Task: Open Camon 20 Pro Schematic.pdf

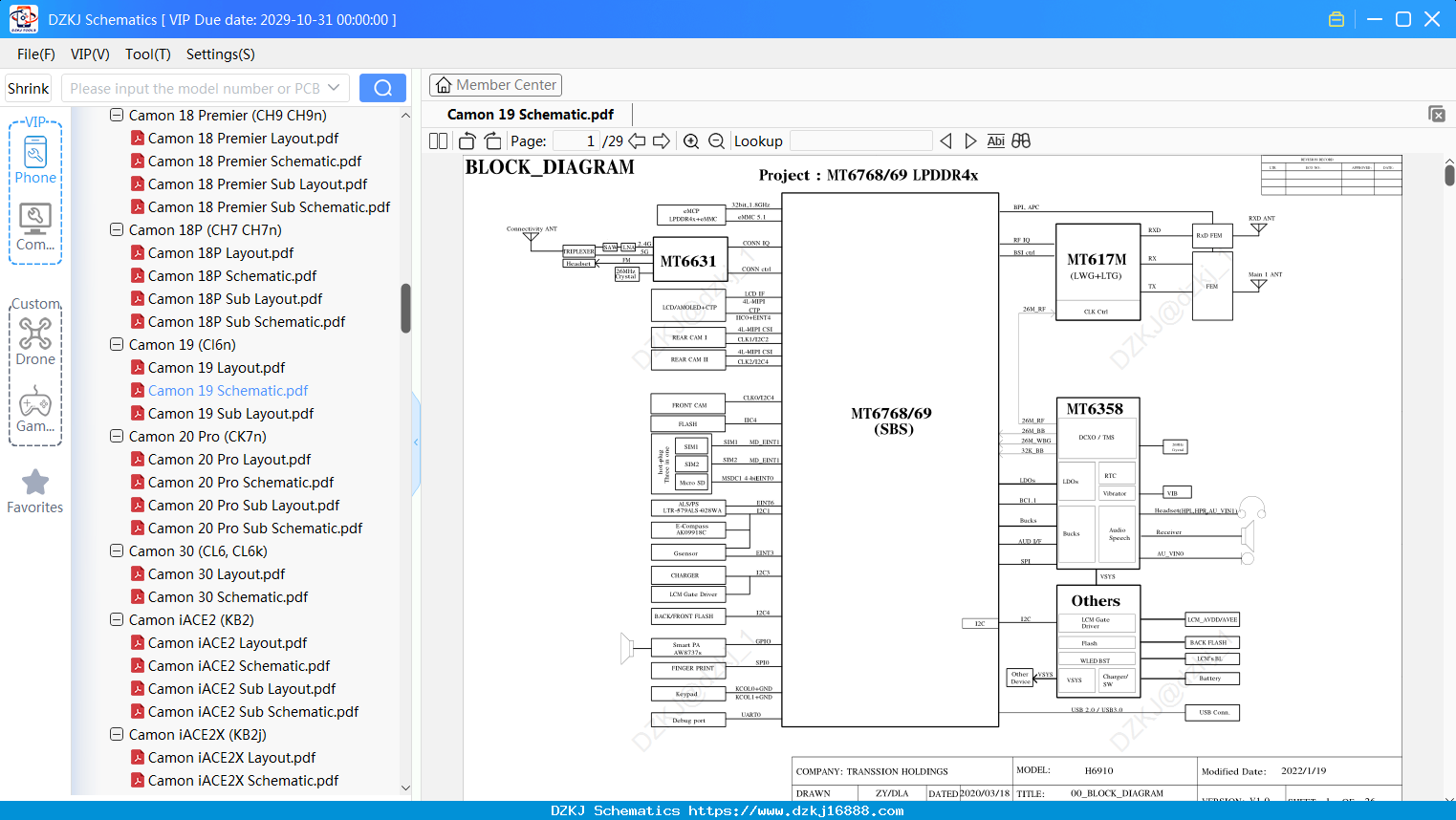Action: pos(241,482)
